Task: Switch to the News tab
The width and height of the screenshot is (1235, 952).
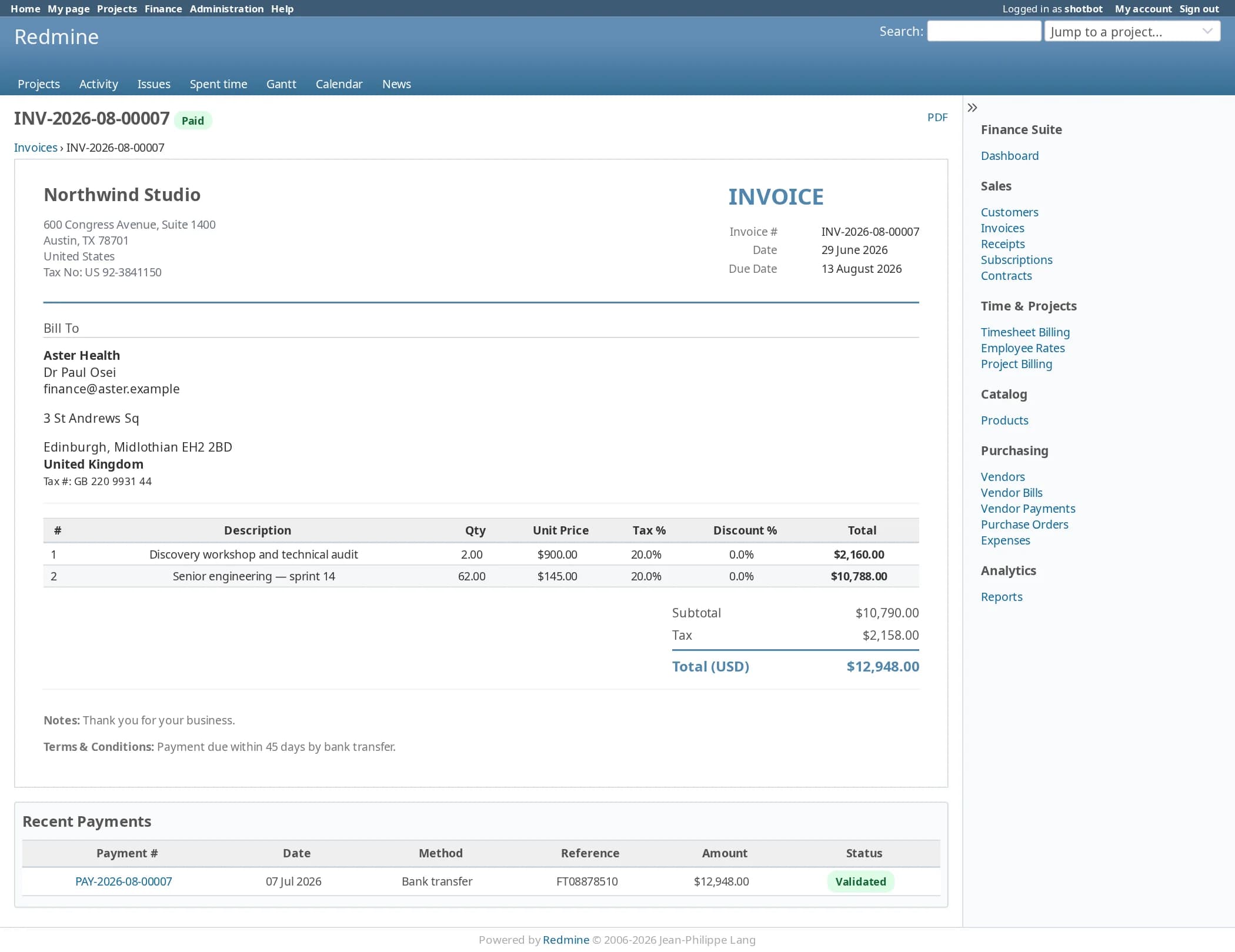Action: [x=397, y=84]
